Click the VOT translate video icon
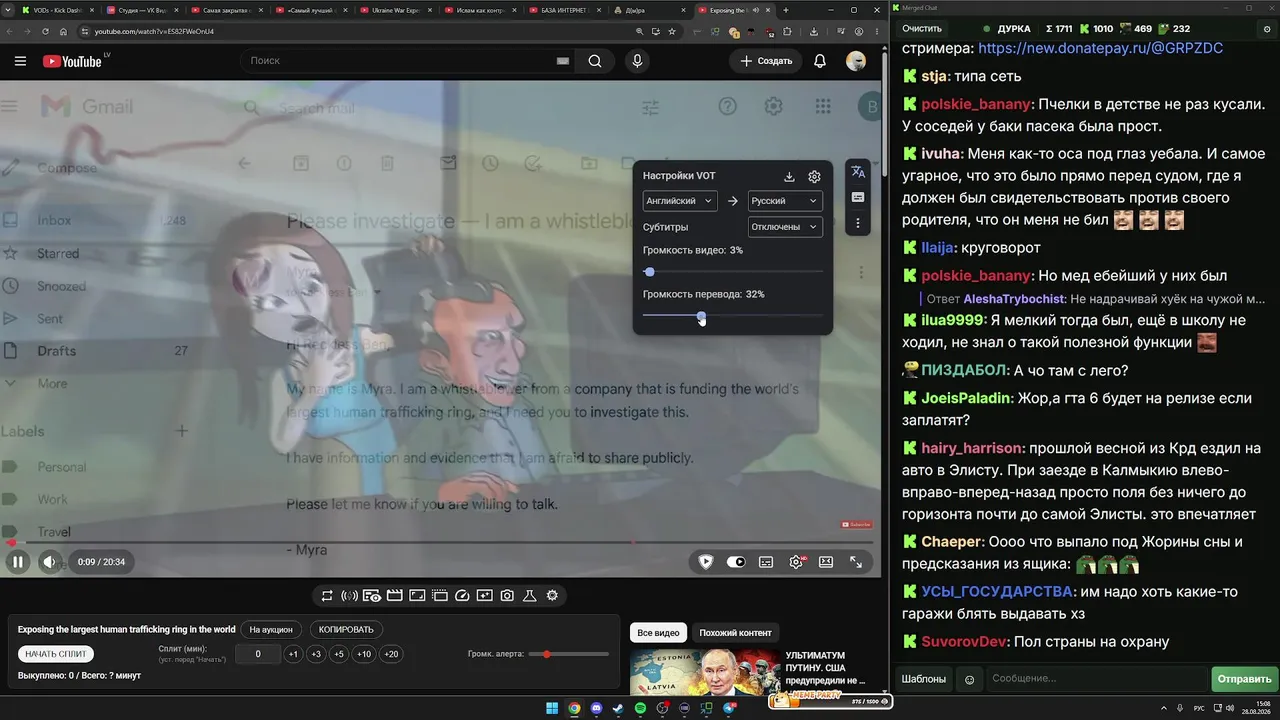This screenshot has height=720, width=1280. (858, 172)
